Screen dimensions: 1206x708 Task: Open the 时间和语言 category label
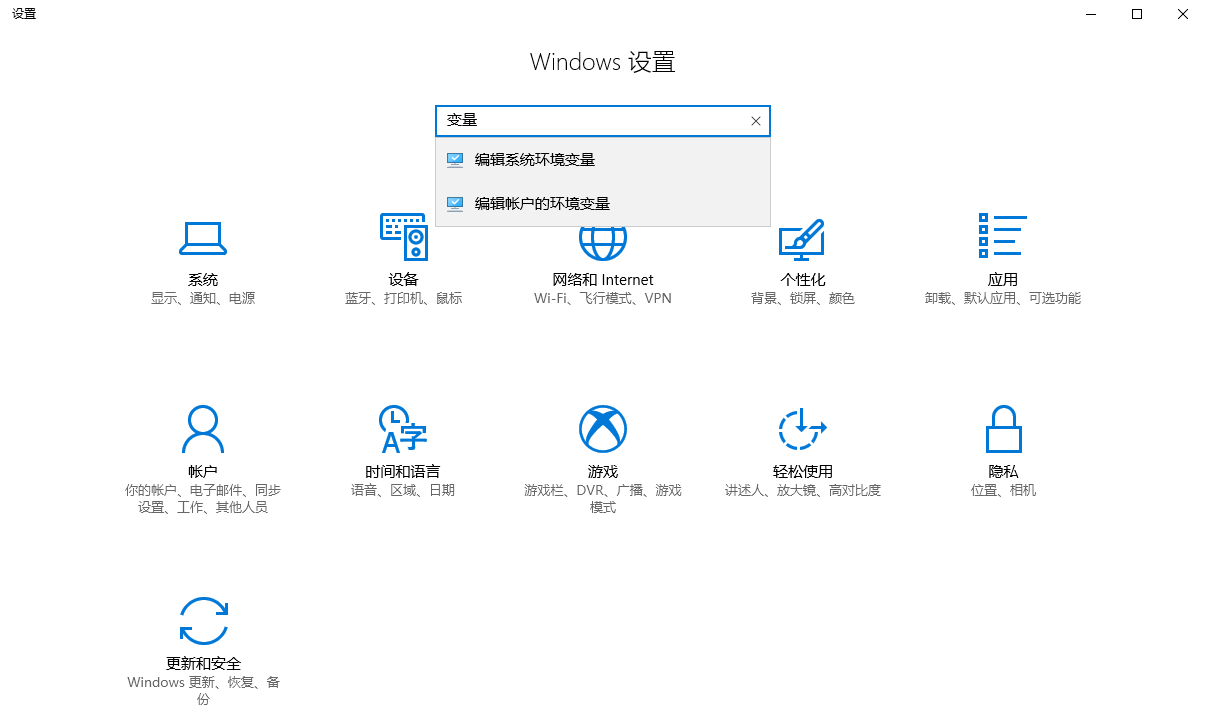403,472
